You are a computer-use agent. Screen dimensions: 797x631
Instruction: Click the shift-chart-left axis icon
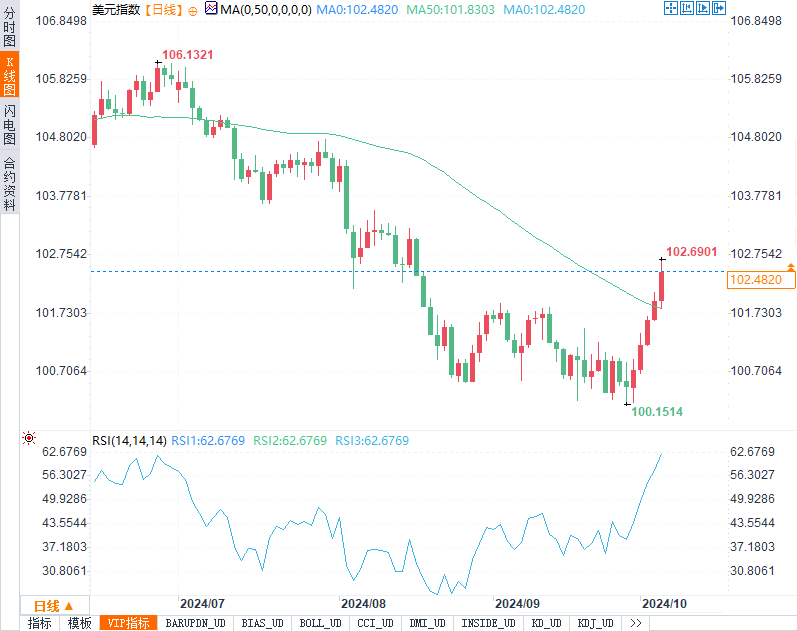[x=687, y=8]
